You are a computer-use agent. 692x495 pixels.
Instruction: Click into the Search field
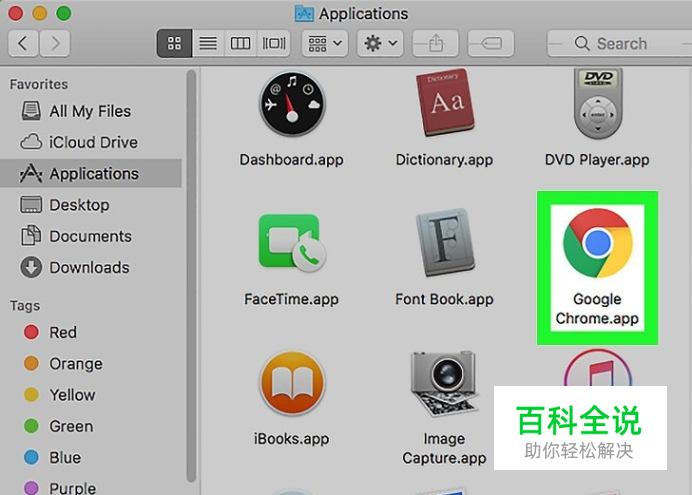[x=620, y=43]
